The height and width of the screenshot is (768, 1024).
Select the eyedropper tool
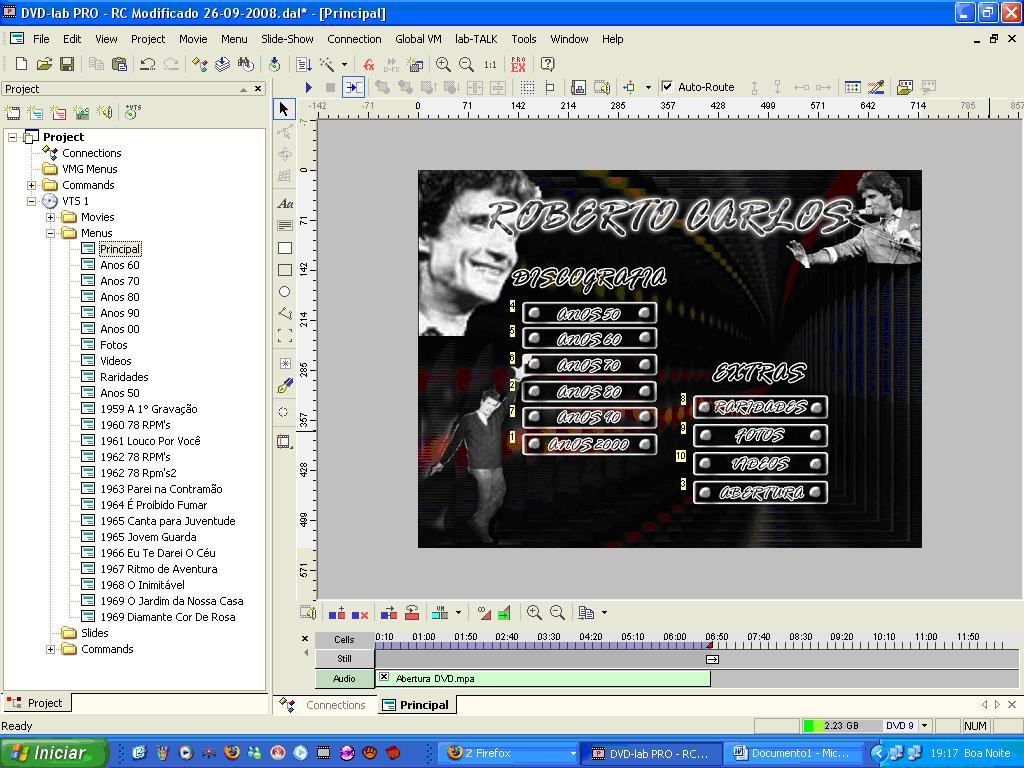coord(284,387)
